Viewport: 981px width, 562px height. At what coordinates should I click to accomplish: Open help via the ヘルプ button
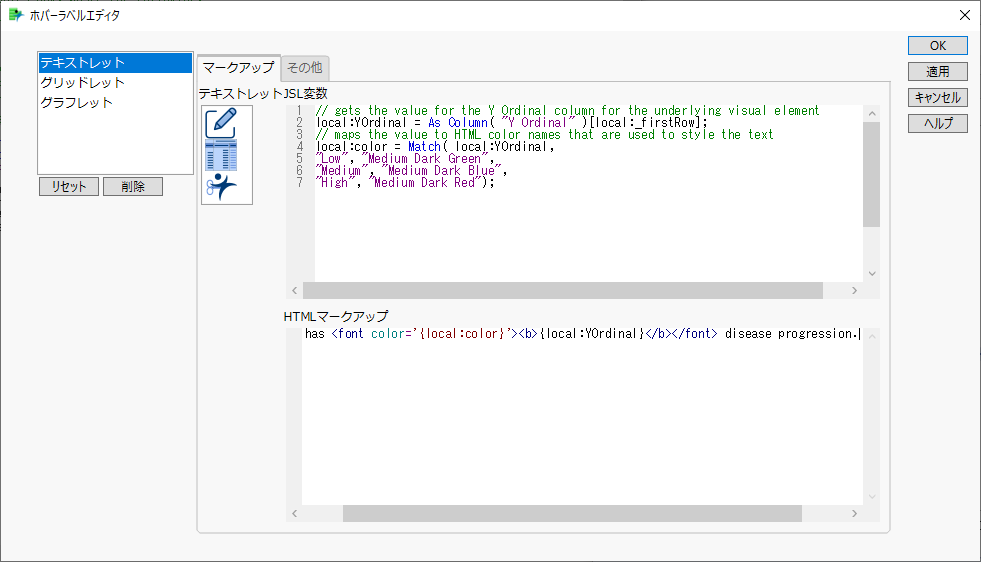(x=937, y=124)
